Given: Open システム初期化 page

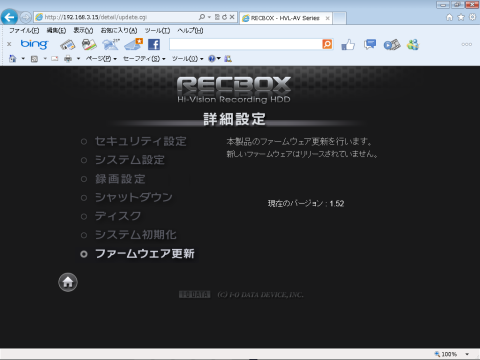Looking at the screenshot, I should [x=136, y=235].
